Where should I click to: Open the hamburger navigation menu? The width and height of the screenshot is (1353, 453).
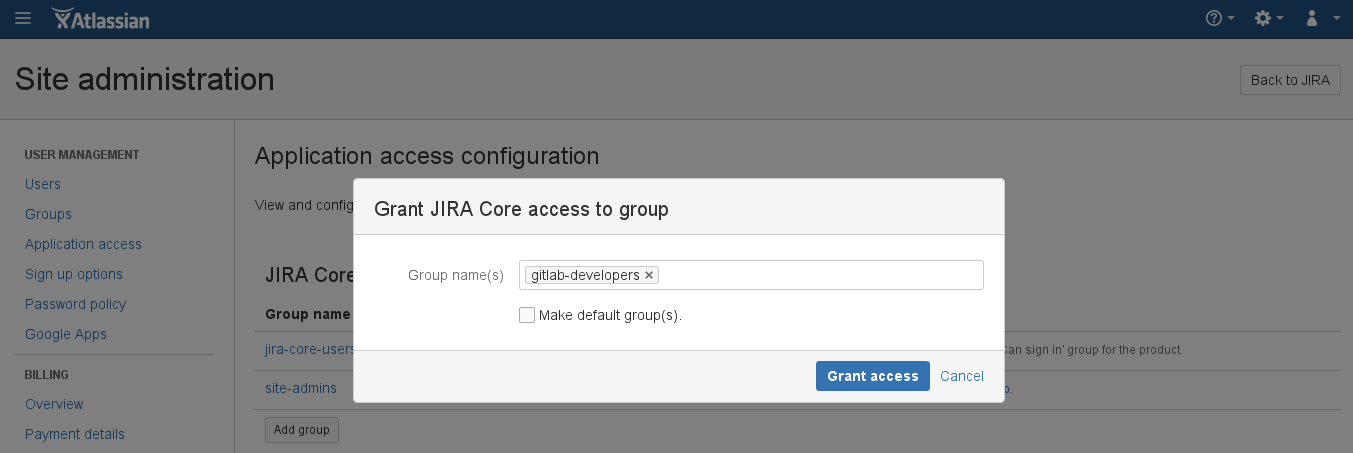23,18
